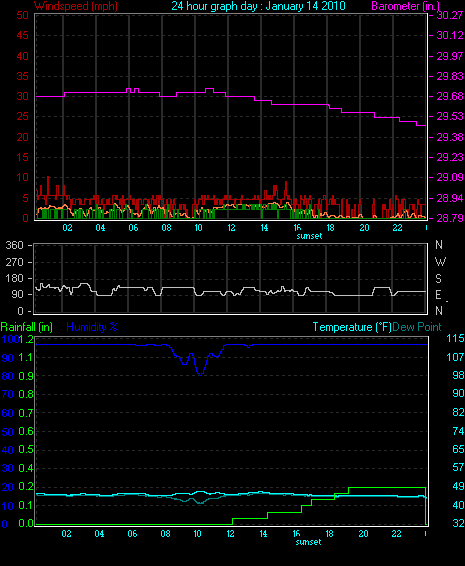Click rainfall axis value 0.7
Viewport: 465px width, 566px height.
pyautogui.click(x=26, y=413)
